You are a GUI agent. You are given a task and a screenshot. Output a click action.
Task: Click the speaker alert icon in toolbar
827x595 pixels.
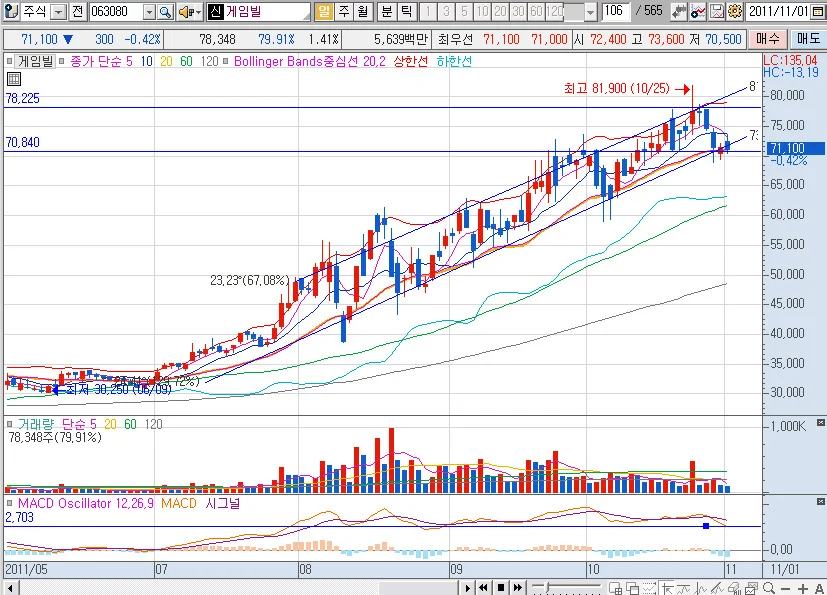pyautogui.click(x=185, y=12)
